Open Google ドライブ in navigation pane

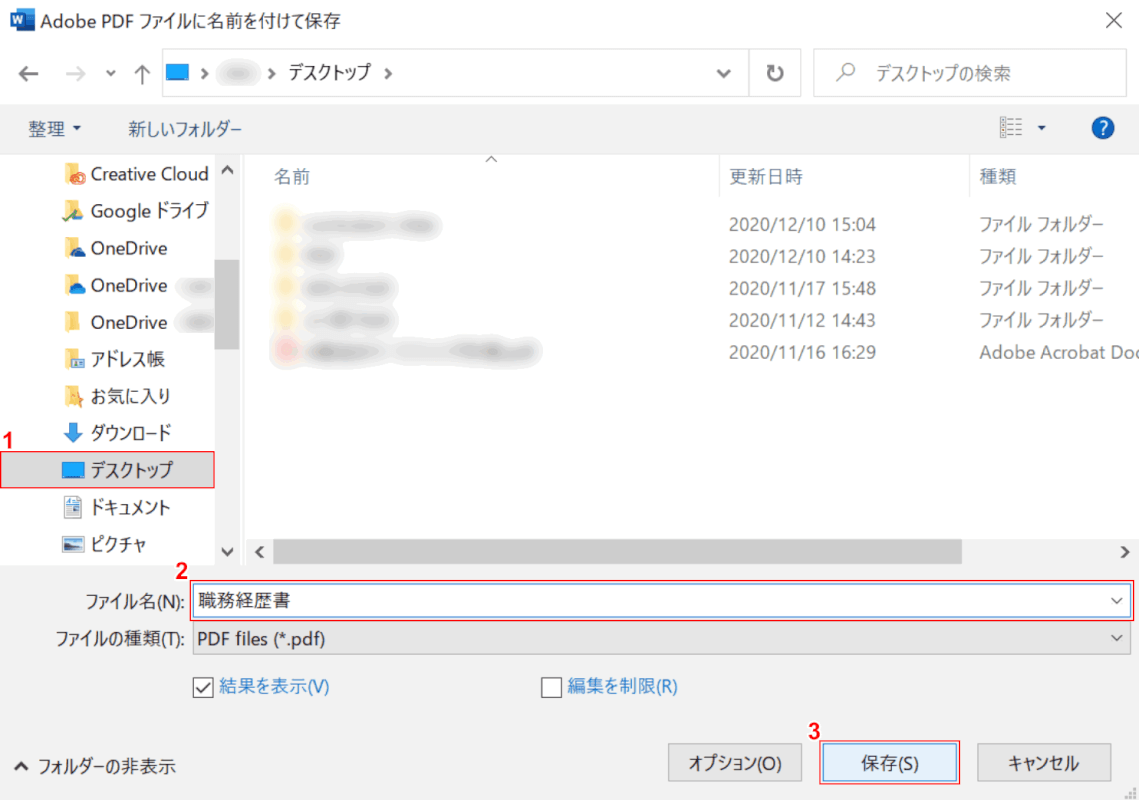(x=148, y=211)
